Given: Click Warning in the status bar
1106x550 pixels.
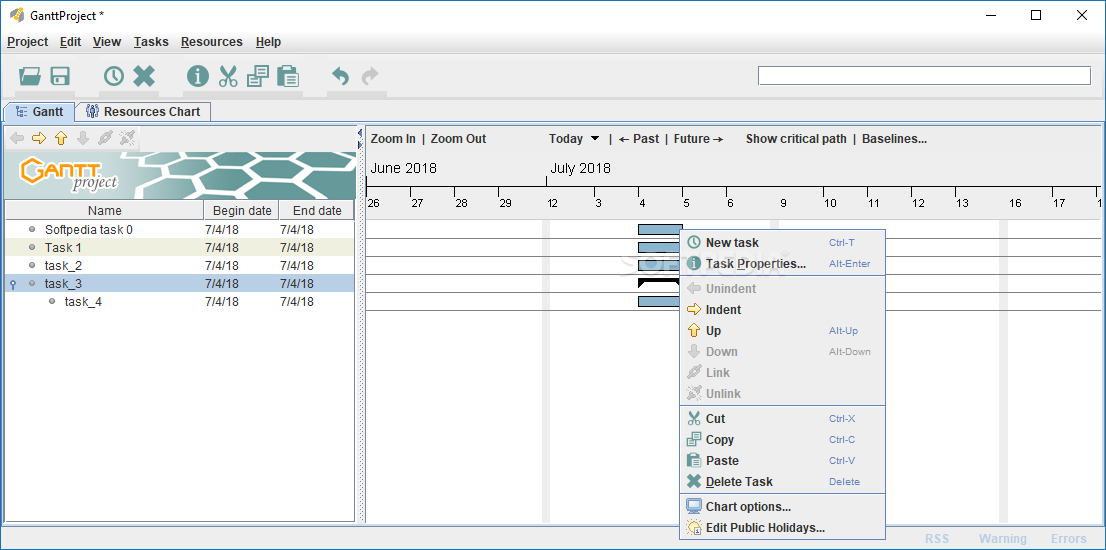Looking at the screenshot, I should [1002, 539].
